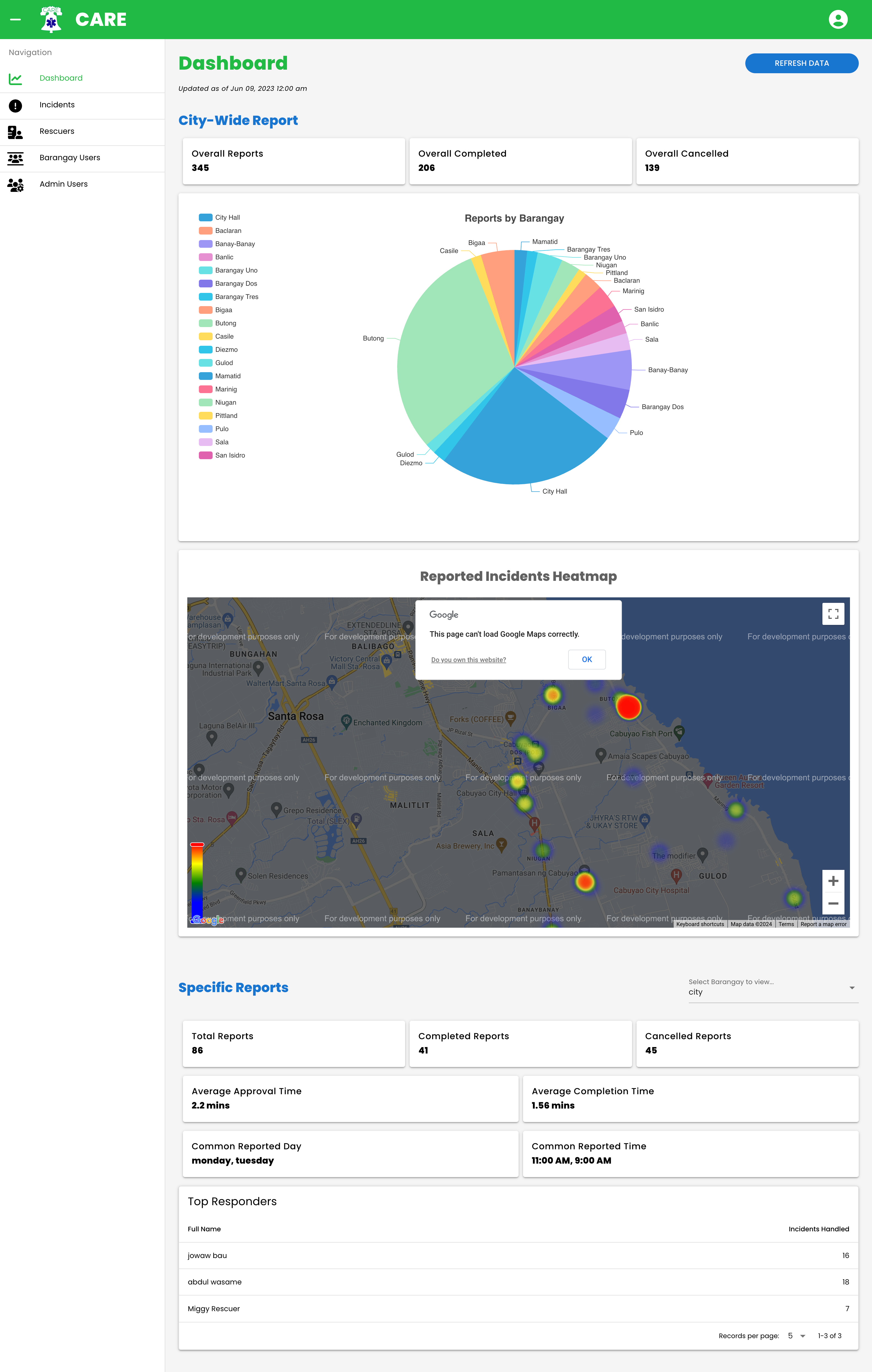The image size is (872, 1372).
Task: Click the Incidents exclamation icon
Action: 15,105
